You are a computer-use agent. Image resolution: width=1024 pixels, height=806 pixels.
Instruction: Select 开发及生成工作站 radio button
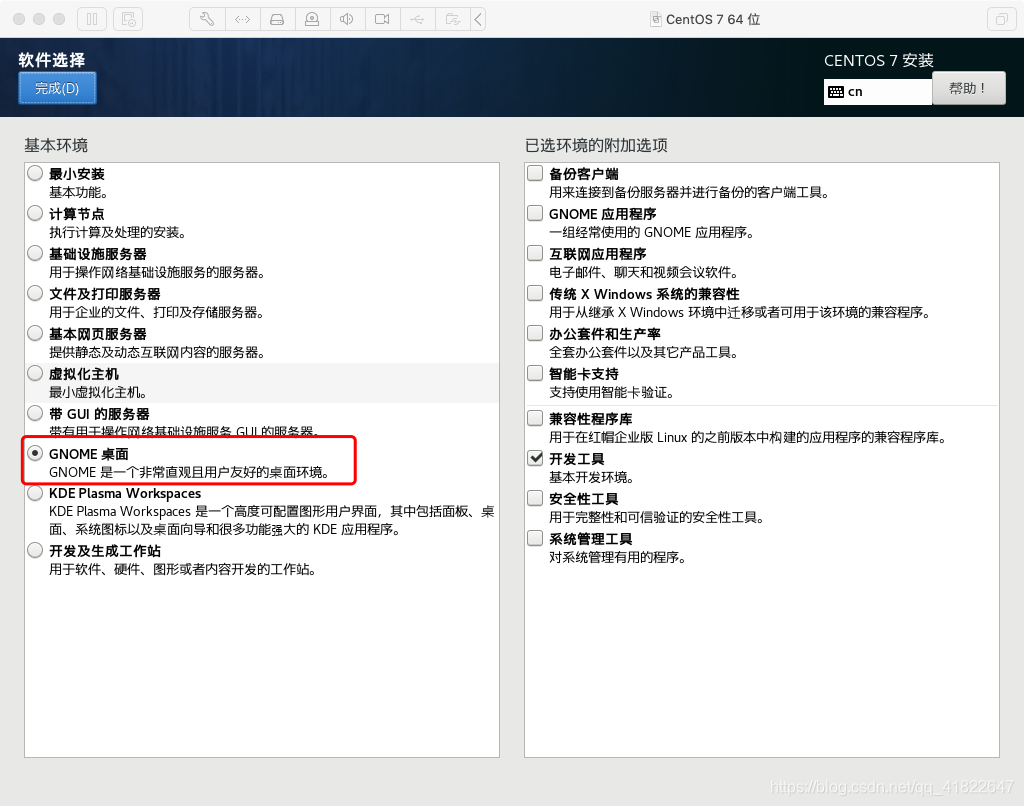click(35, 550)
